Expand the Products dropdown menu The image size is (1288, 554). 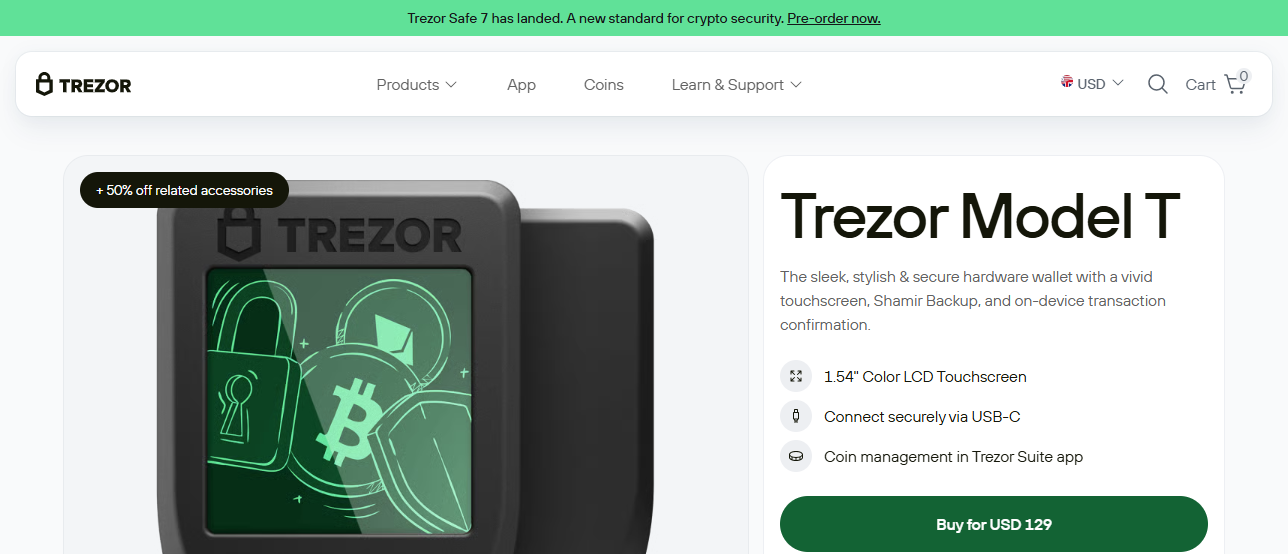click(x=416, y=85)
